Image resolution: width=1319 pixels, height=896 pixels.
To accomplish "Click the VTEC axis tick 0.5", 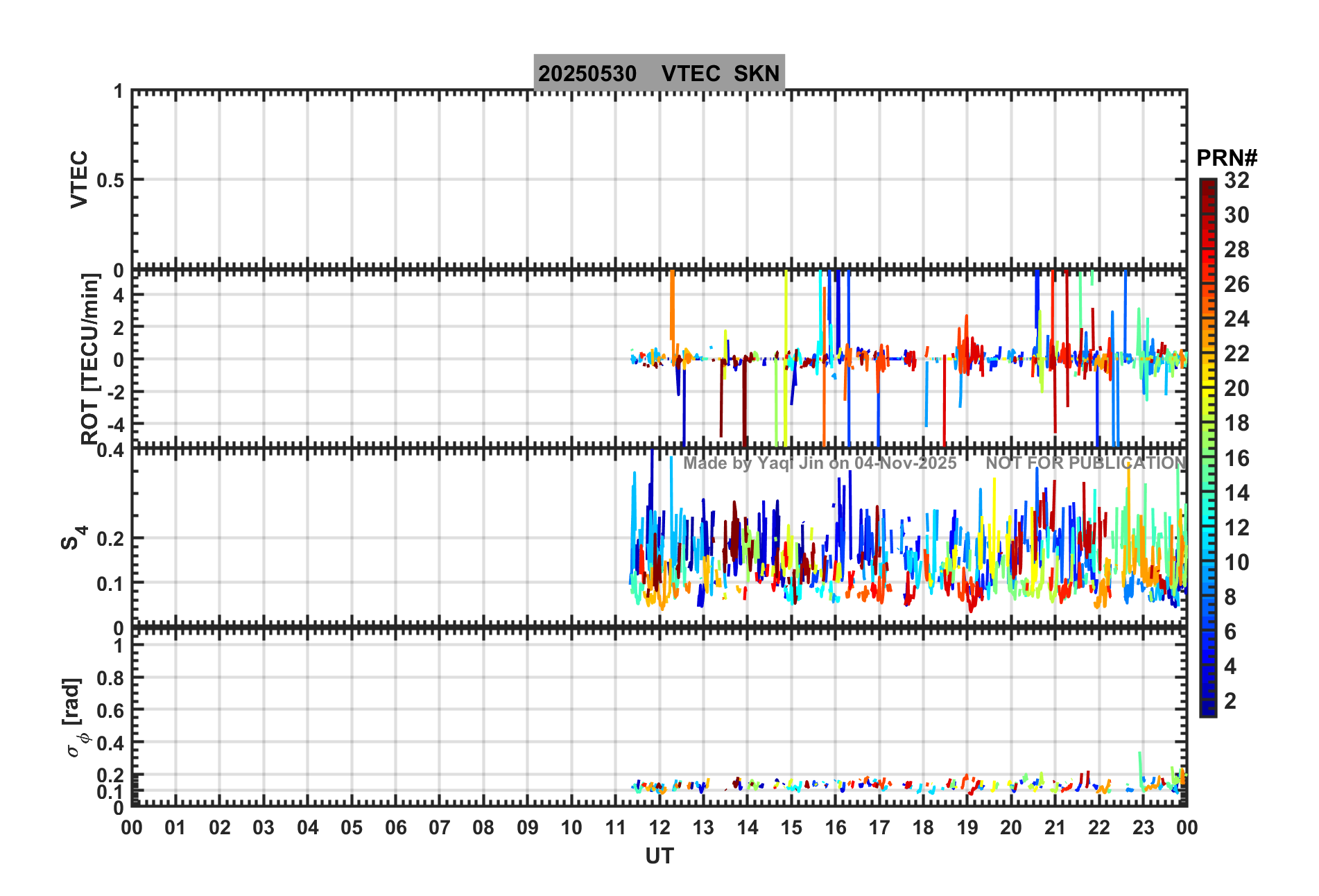I will 110,180.
